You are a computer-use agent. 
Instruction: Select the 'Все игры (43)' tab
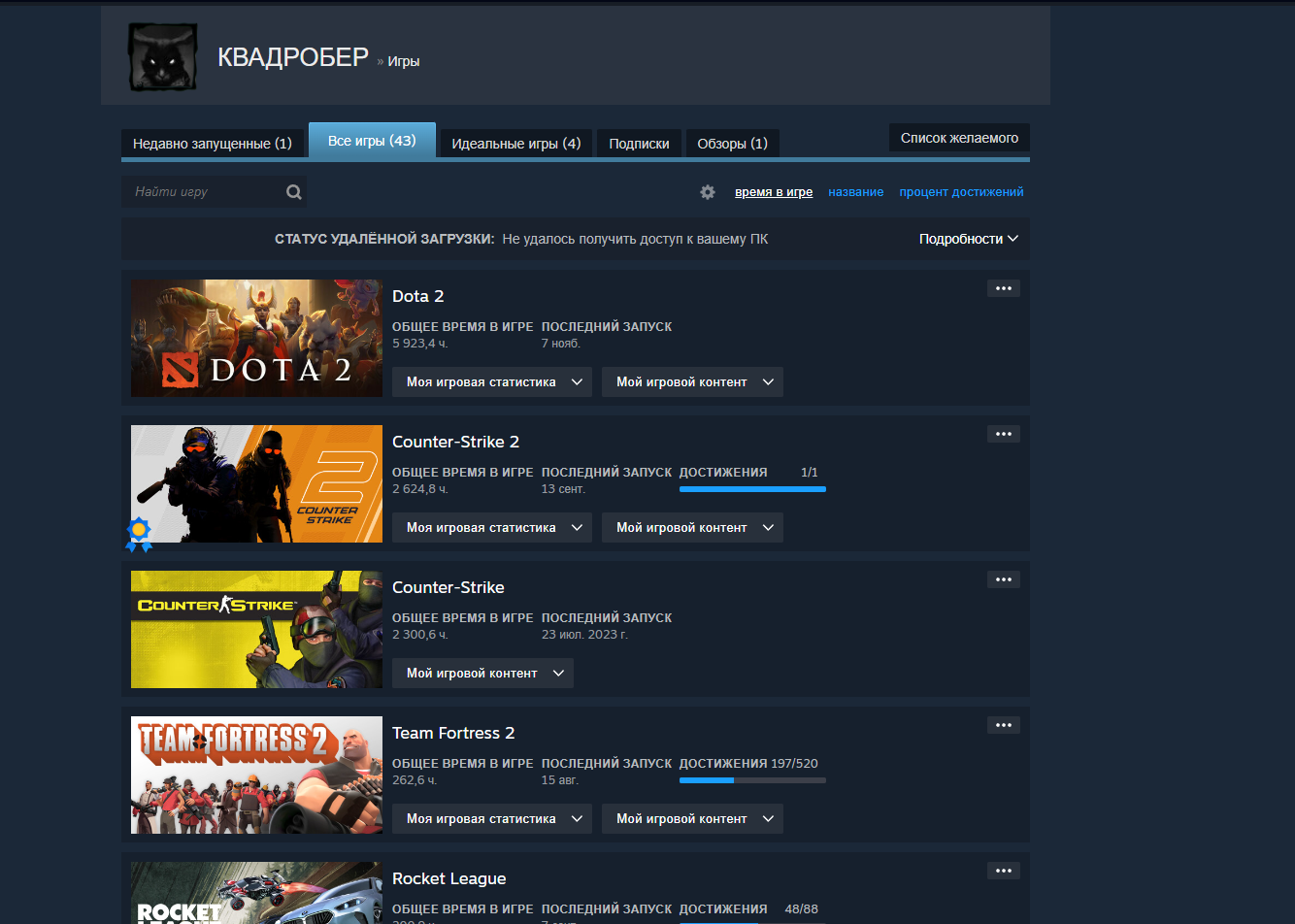372,141
